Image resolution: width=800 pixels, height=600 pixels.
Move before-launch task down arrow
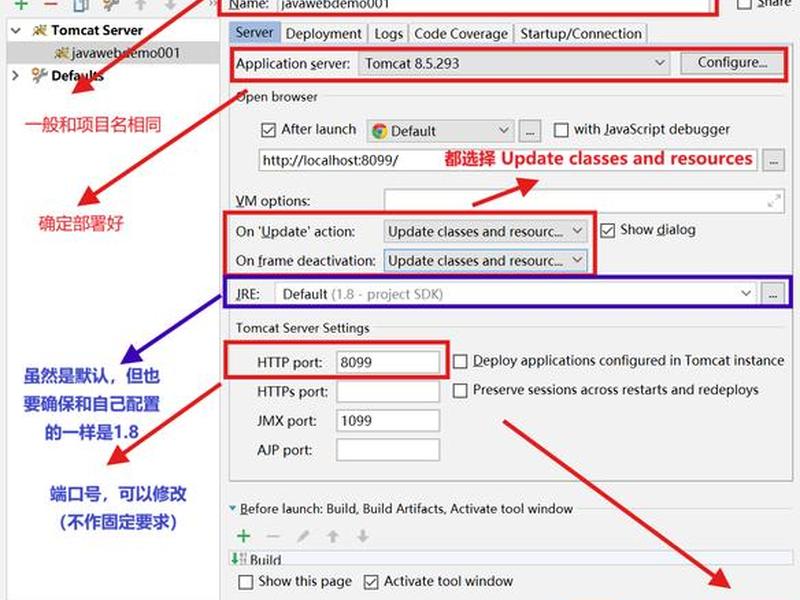tap(363, 536)
